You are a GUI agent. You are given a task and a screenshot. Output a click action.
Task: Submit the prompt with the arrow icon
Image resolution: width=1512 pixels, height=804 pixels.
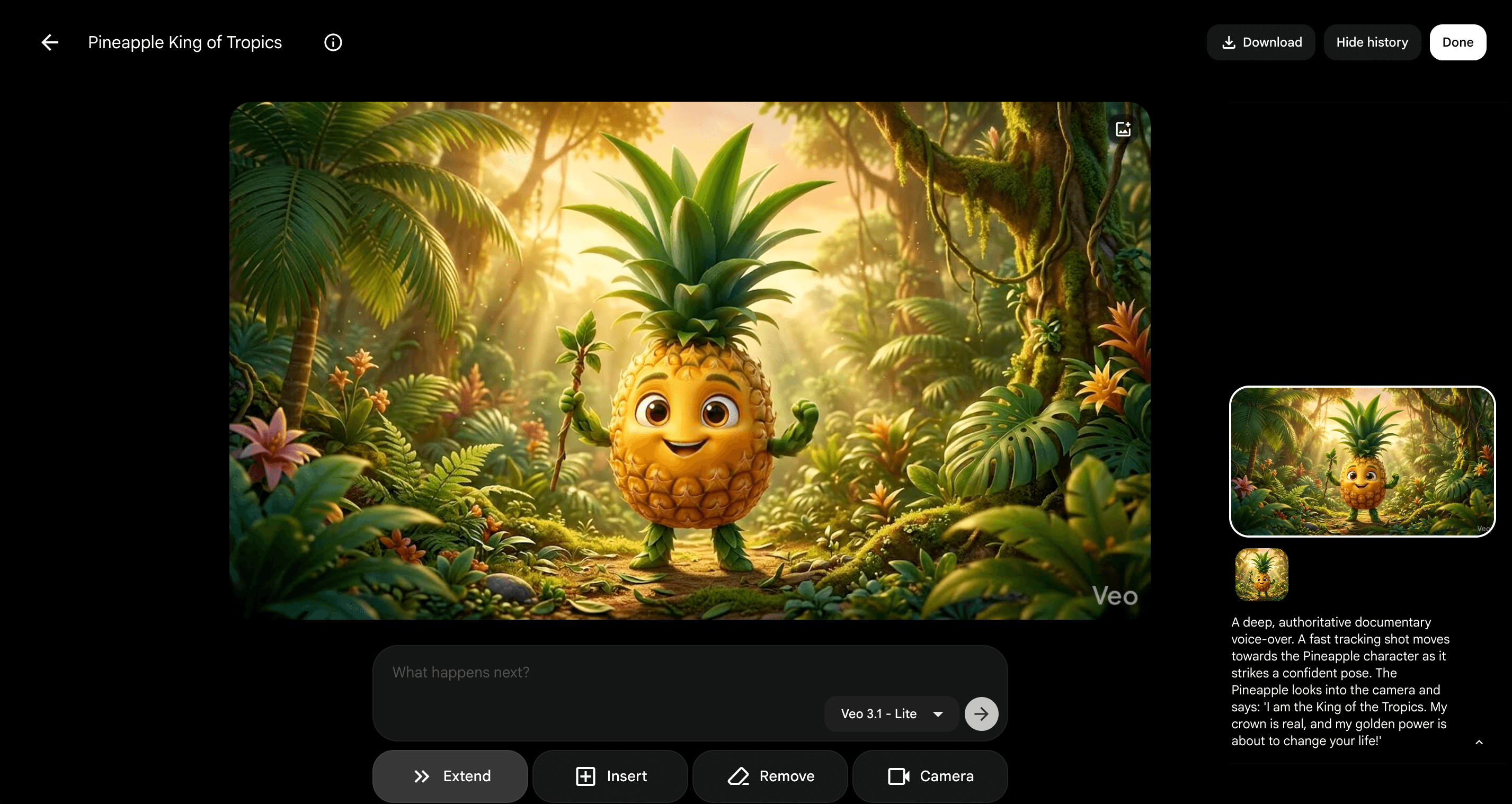(981, 713)
